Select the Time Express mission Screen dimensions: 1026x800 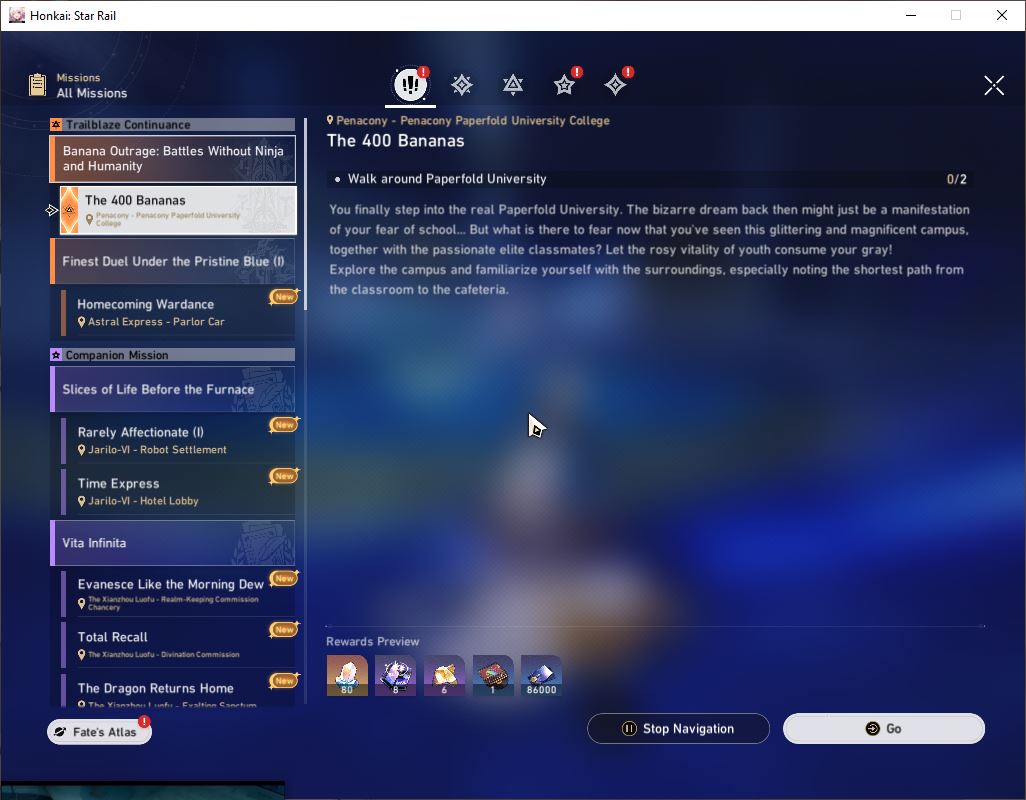(178, 492)
